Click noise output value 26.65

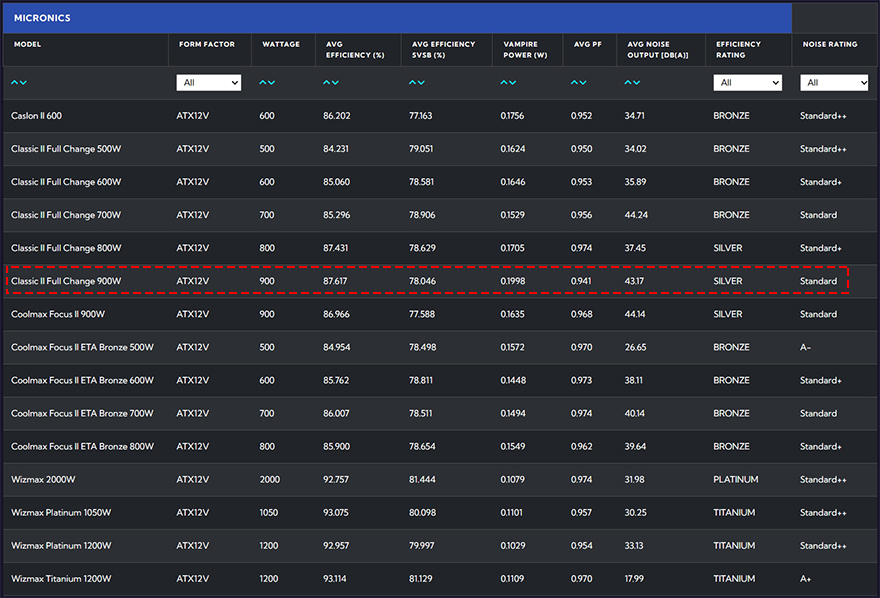coord(635,347)
